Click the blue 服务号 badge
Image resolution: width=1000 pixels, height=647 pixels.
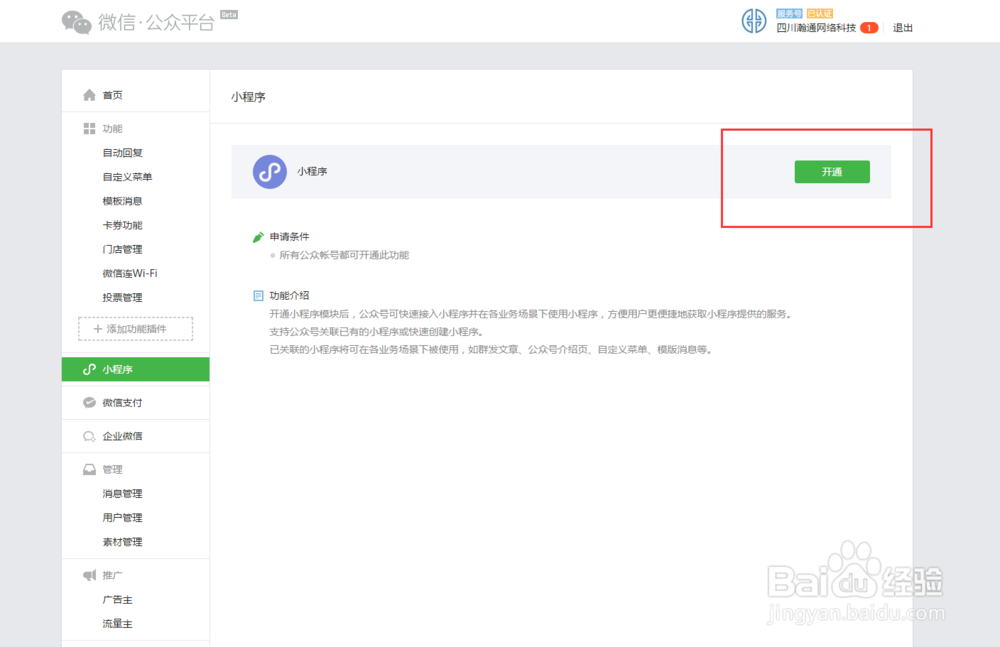789,13
